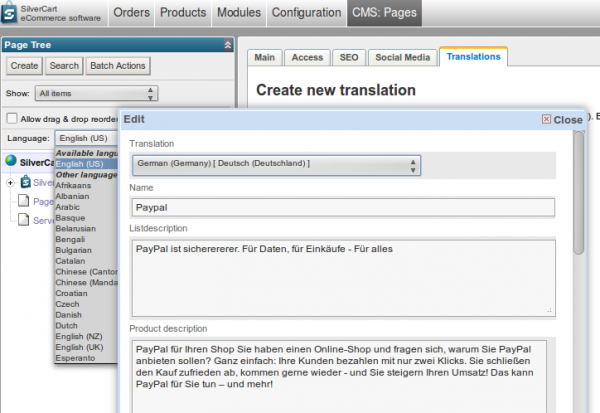Viewport: 600px width, 413px height.
Task: Click the page icon beside Page item
Action: (x=24, y=200)
